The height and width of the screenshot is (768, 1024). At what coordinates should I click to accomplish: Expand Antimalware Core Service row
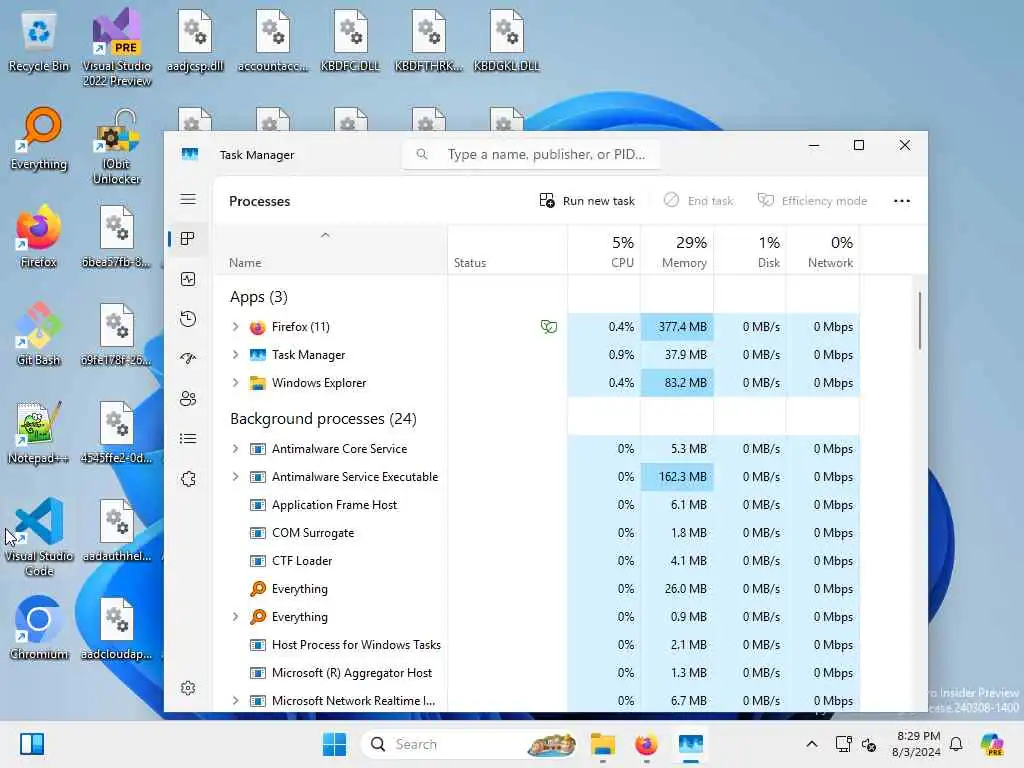pyautogui.click(x=235, y=449)
